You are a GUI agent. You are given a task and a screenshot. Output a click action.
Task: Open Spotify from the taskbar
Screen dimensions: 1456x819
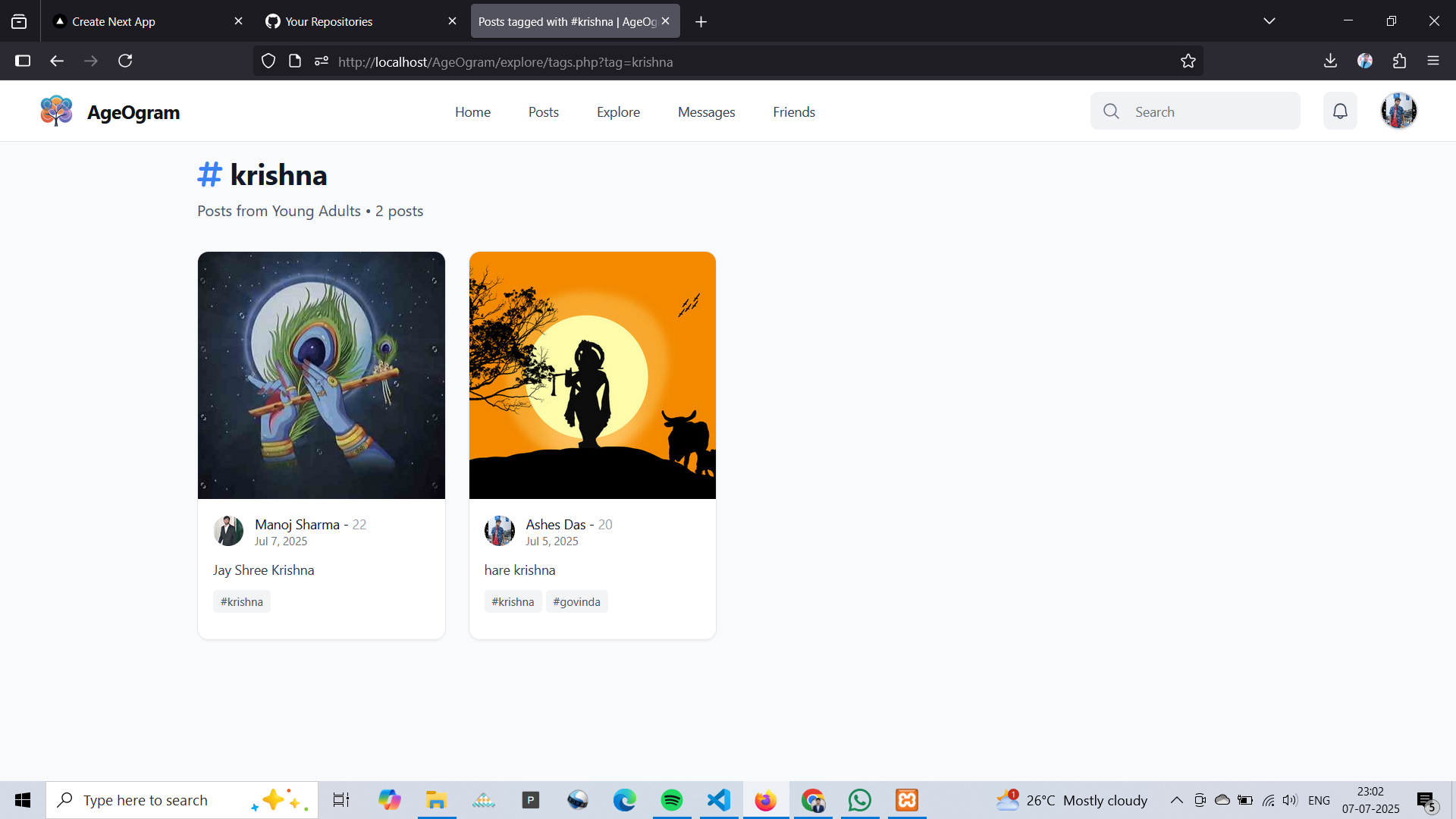click(x=671, y=800)
